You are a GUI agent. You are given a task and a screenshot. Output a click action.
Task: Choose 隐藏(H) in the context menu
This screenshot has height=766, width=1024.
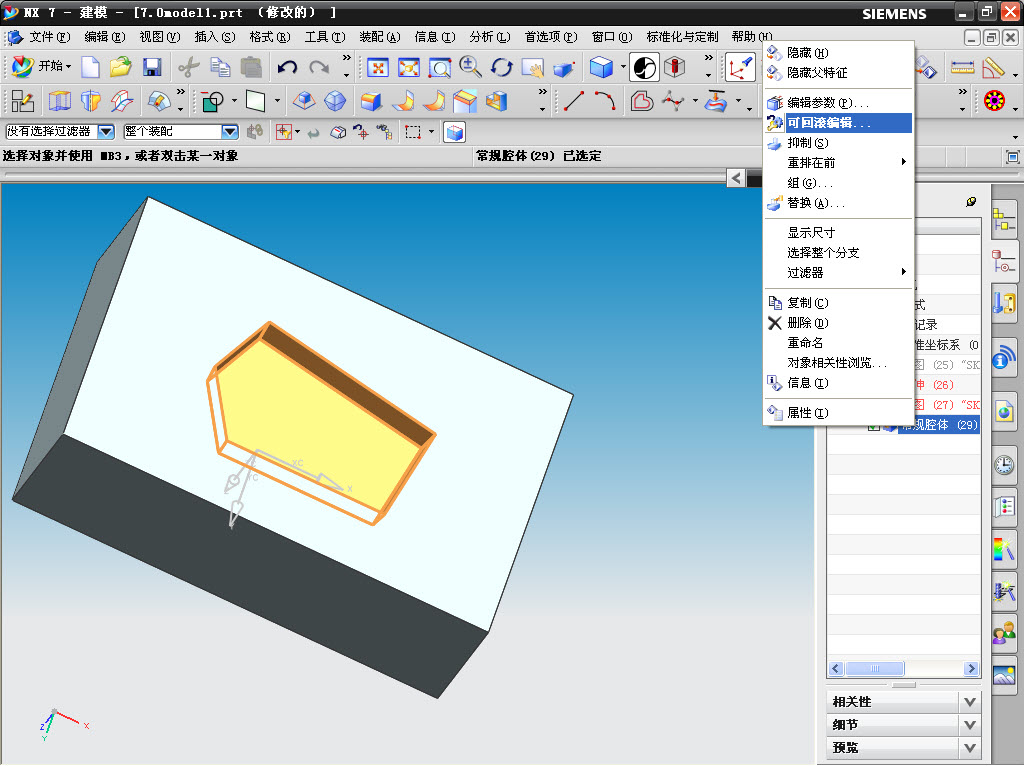click(838, 53)
